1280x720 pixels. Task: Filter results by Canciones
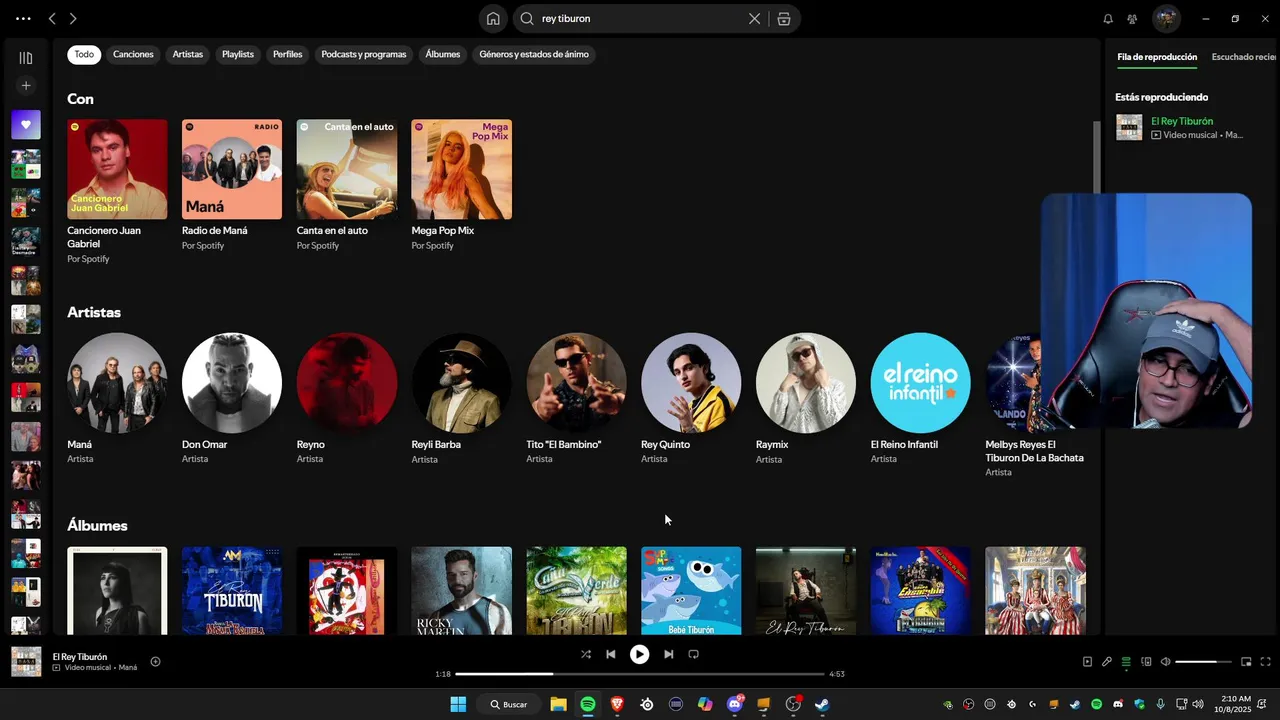click(x=133, y=54)
